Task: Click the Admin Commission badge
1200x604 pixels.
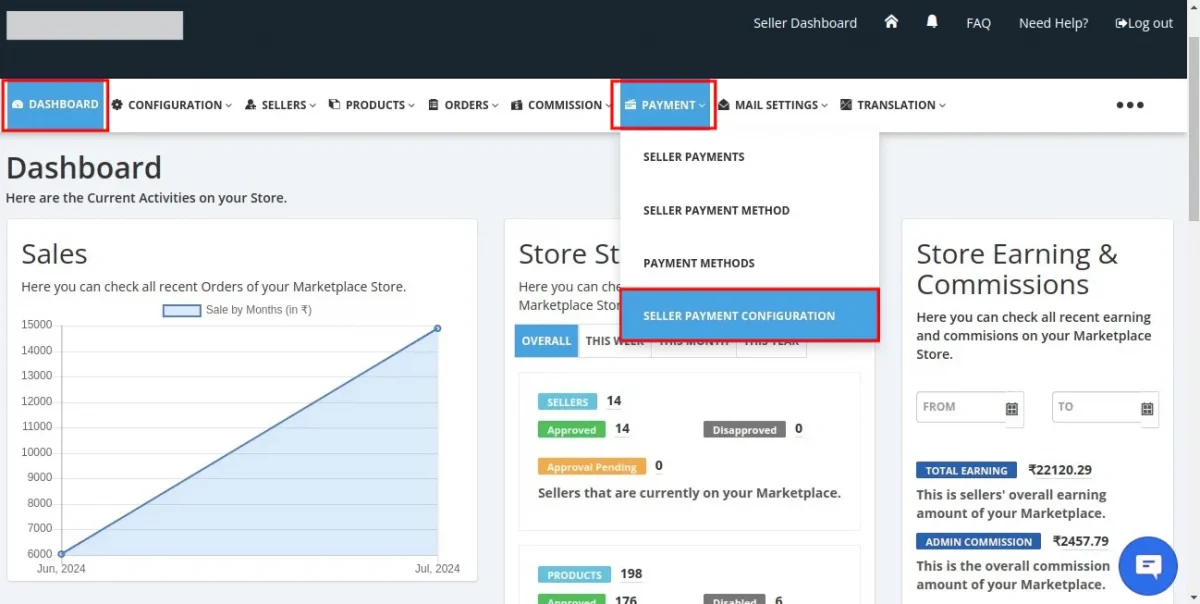Action: pos(978,542)
